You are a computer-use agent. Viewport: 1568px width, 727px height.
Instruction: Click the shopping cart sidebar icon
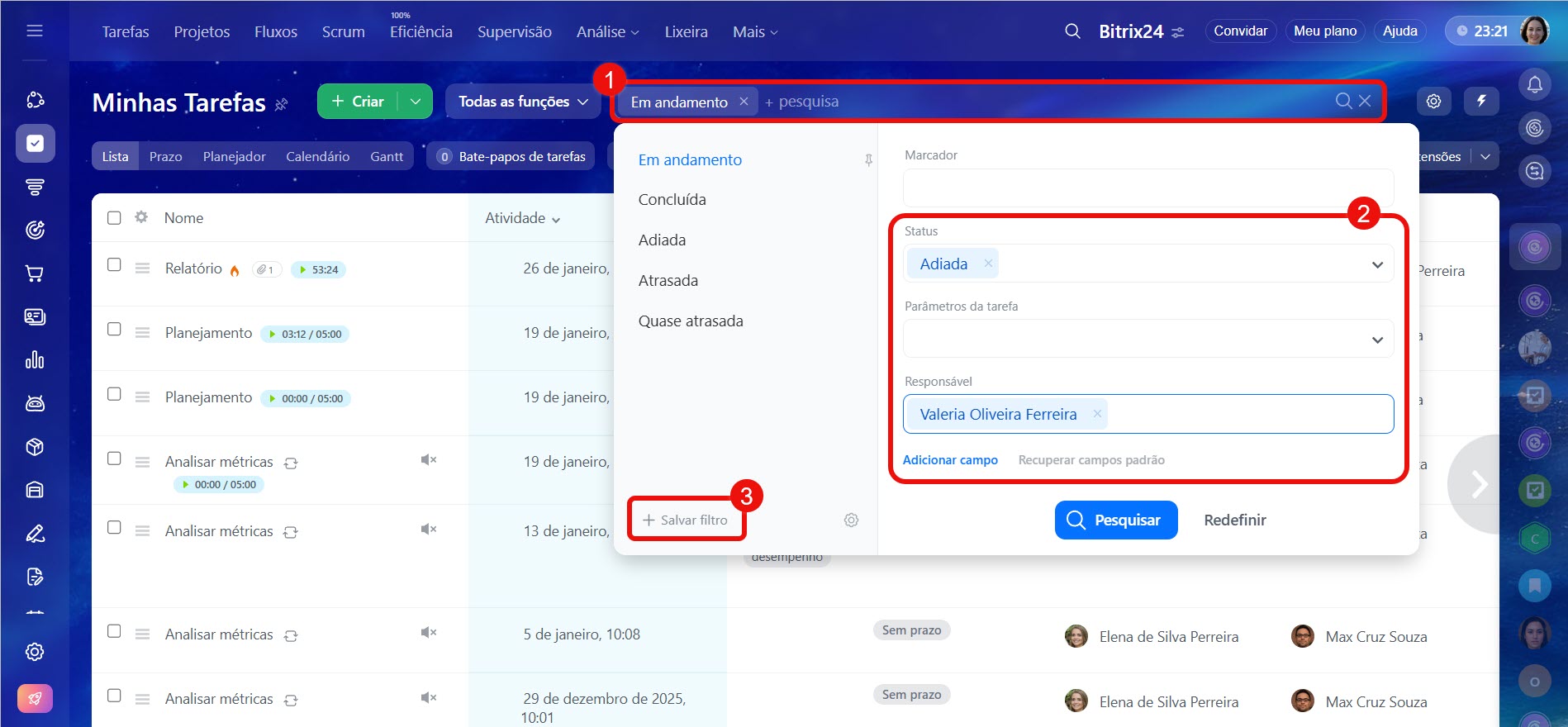(35, 273)
